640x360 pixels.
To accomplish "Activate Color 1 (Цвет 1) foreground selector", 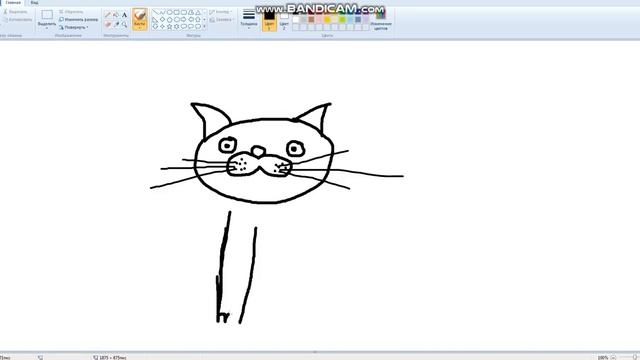I will coord(269,20).
